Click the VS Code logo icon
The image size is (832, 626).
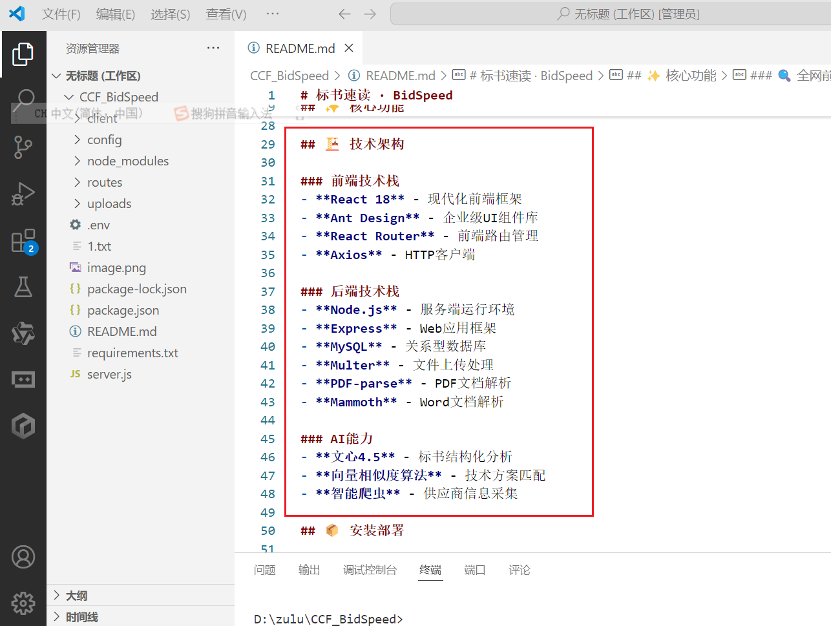pos(17,13)
